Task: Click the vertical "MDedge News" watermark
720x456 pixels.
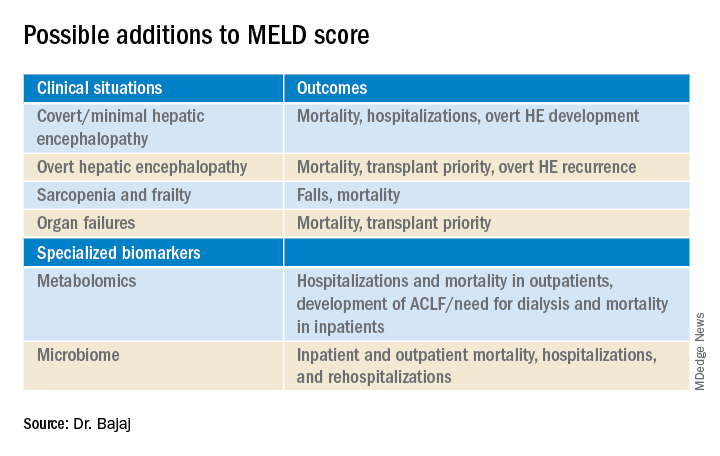Action: point(701,350)
